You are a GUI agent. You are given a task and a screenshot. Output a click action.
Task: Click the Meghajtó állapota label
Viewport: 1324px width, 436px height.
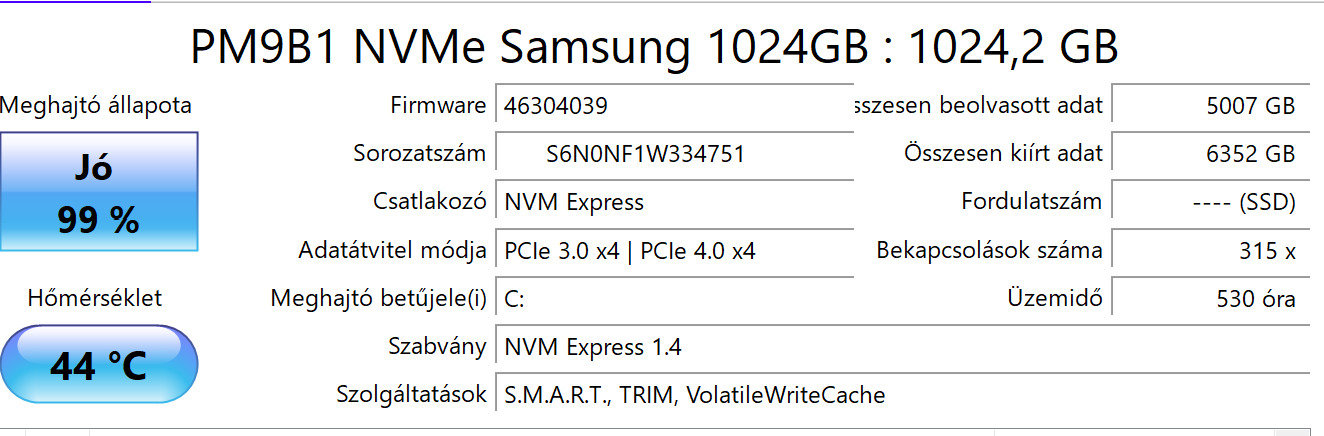(x=96, y=106)
